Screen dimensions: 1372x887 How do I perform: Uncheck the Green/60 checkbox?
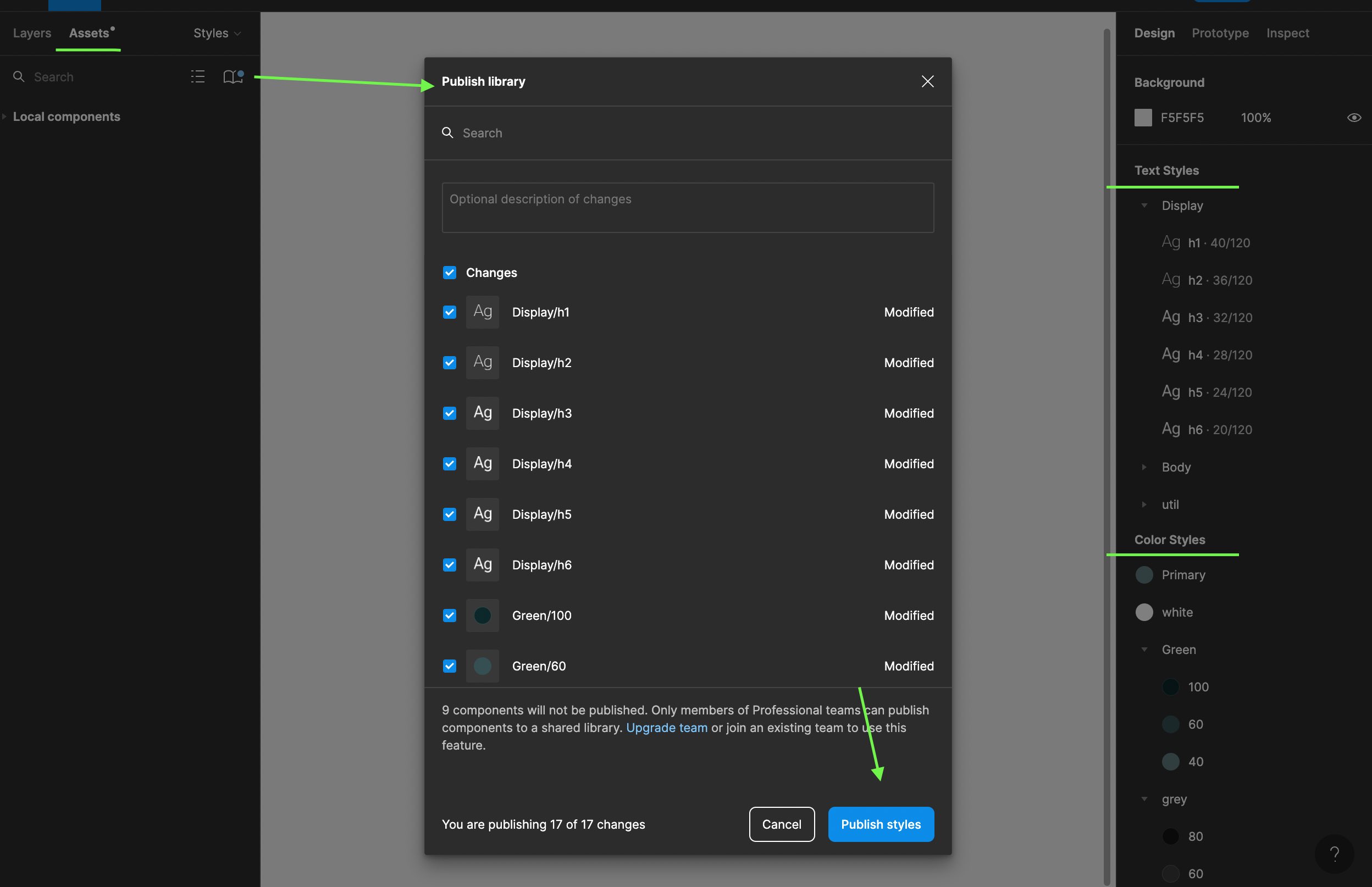(x=449, y=666)
